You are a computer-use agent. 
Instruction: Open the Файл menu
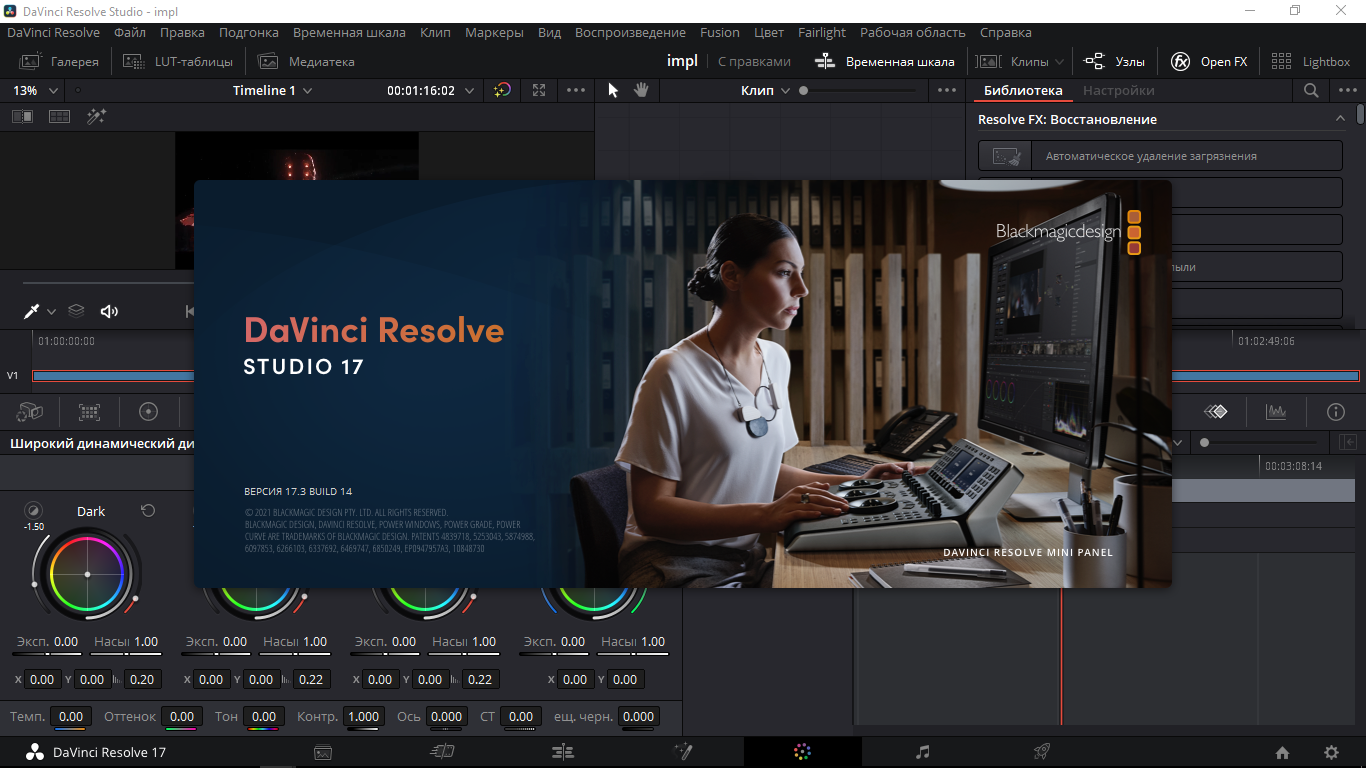(130, 32)
